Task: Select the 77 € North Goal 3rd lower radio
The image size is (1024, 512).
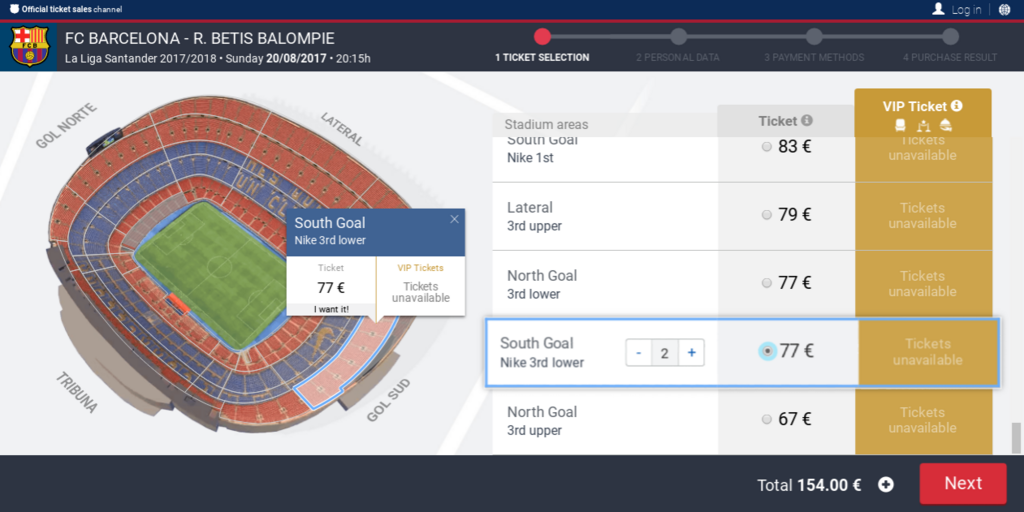Action: (x=767, y=283)
